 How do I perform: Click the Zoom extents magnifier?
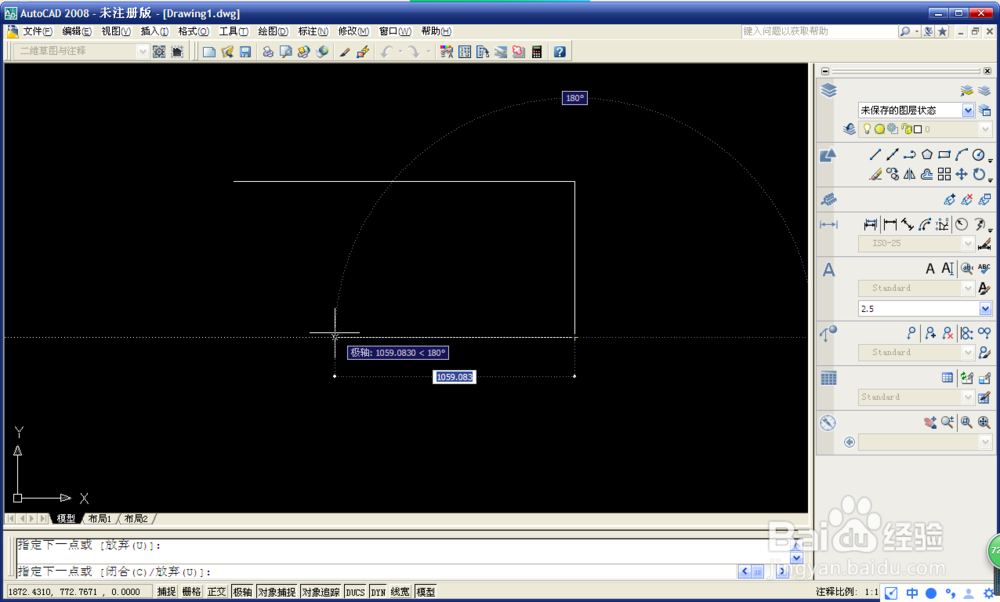(984, 422)
